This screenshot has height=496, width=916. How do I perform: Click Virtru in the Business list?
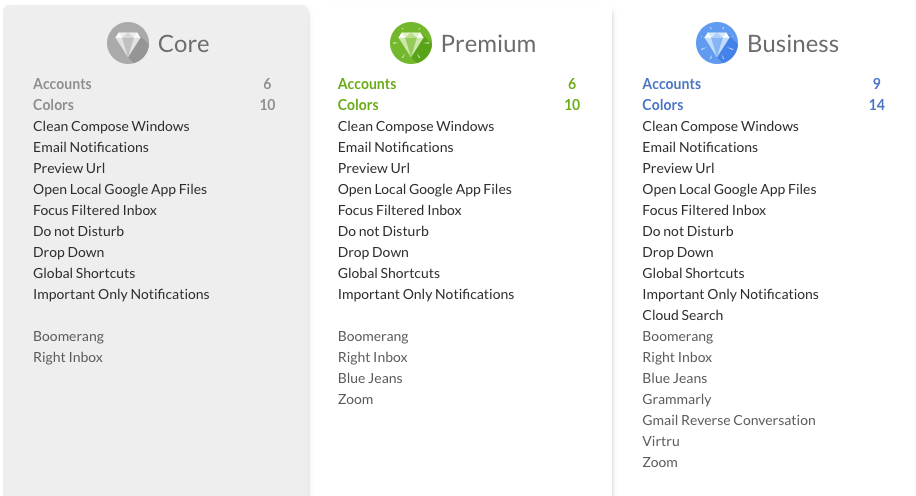[x=661, y=441]
